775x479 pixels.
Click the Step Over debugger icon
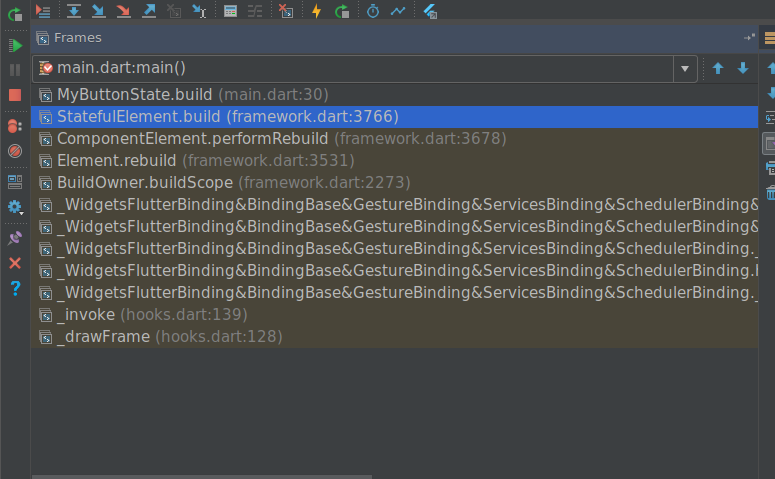[x=74, y=11]
